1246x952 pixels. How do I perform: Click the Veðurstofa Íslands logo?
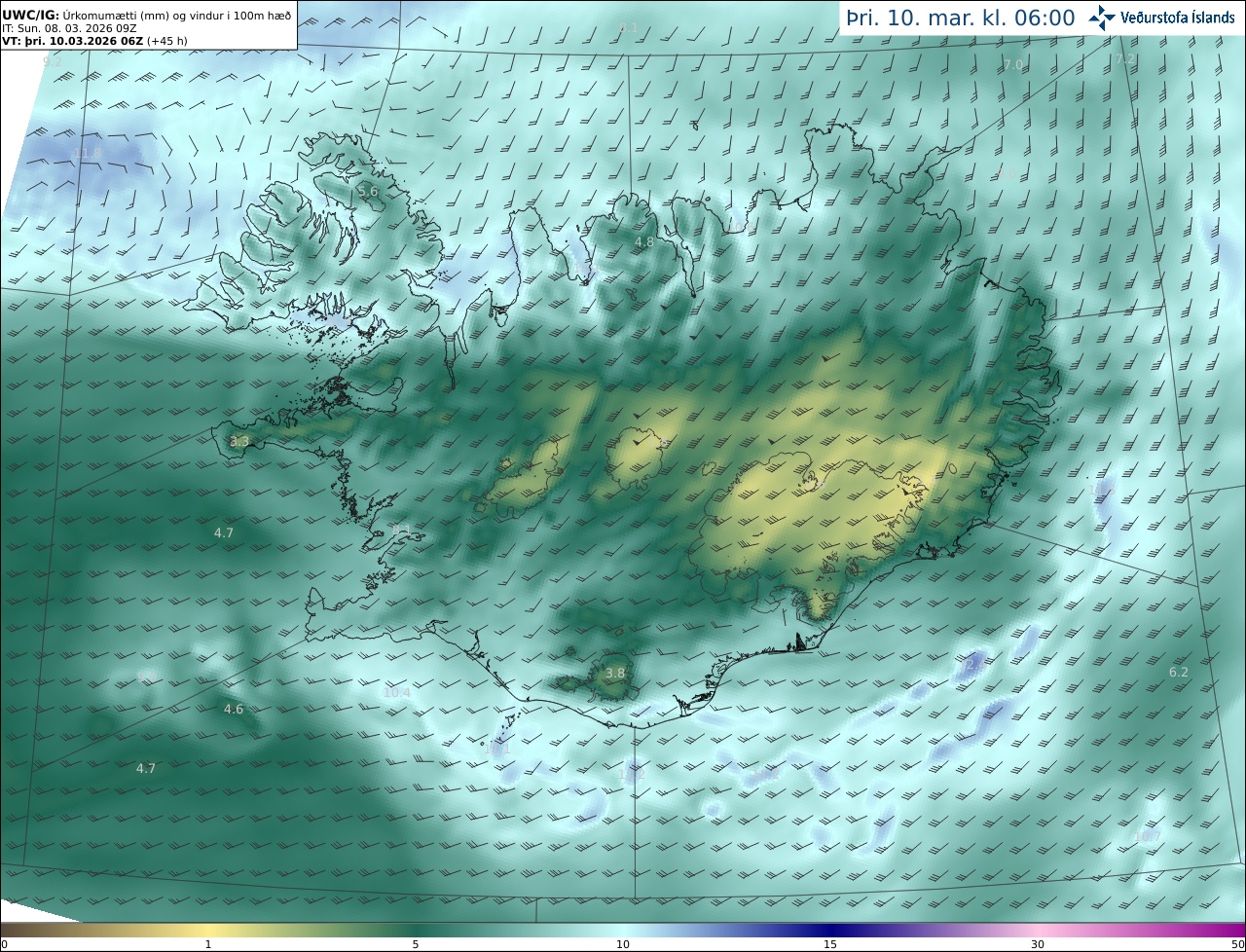pyautogui.click(x=1161, y=17)
